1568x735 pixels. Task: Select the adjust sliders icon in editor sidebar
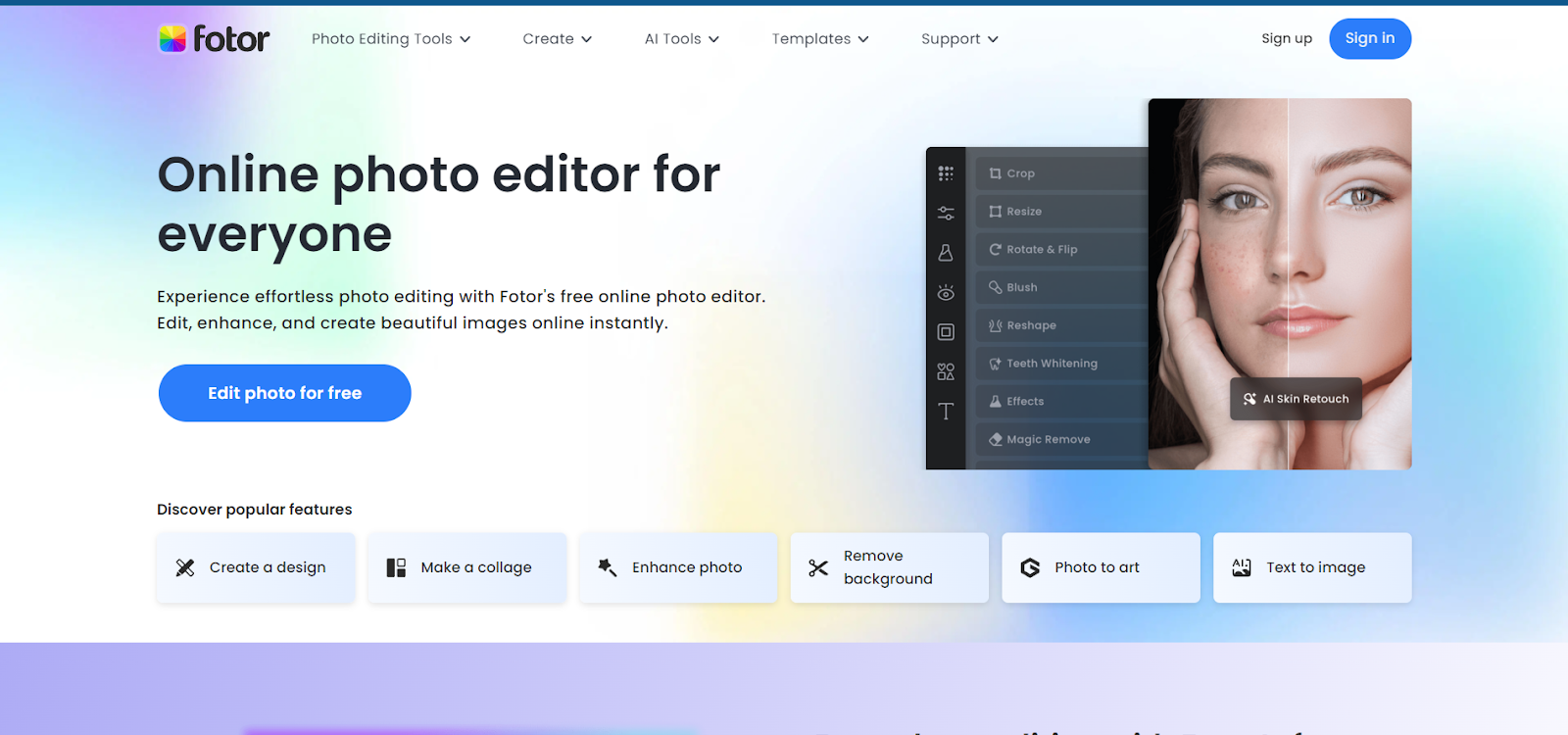click(x=946, y=213)
